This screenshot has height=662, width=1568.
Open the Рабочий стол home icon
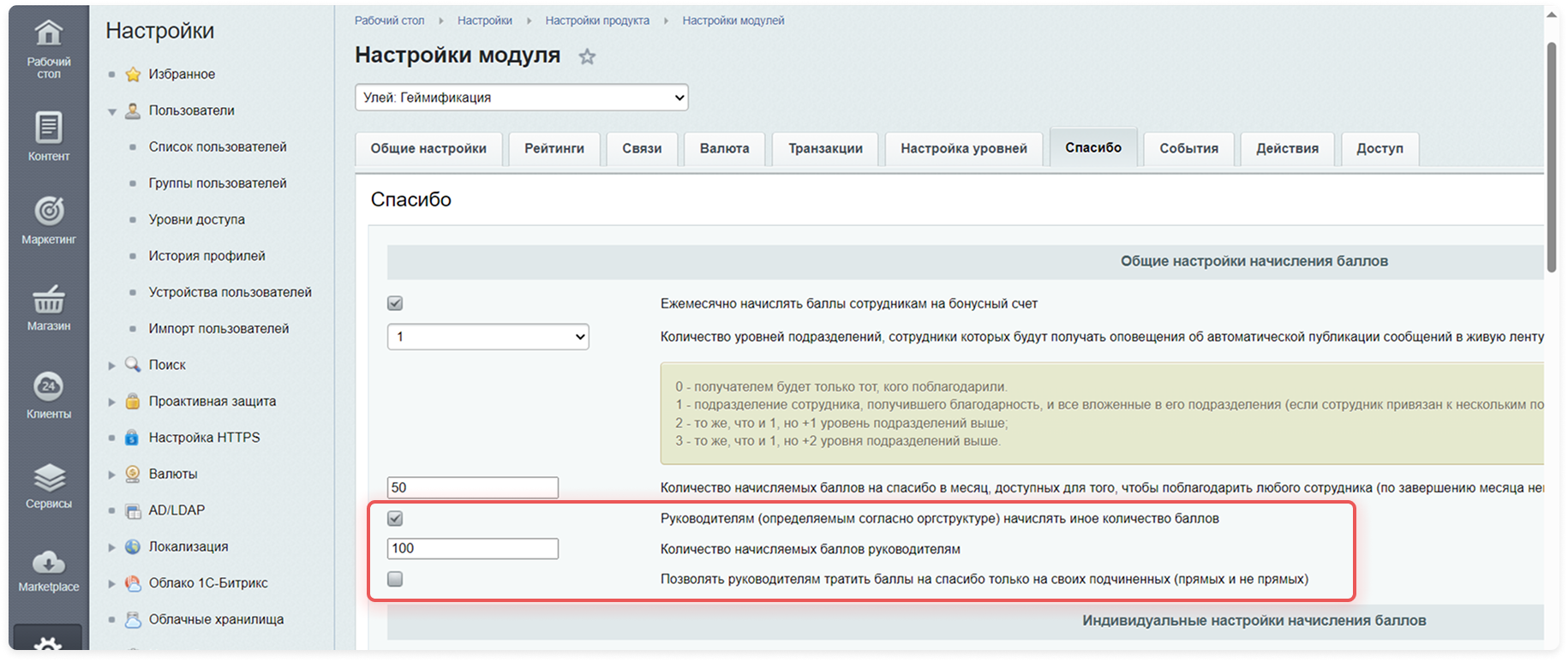(49, 33)
